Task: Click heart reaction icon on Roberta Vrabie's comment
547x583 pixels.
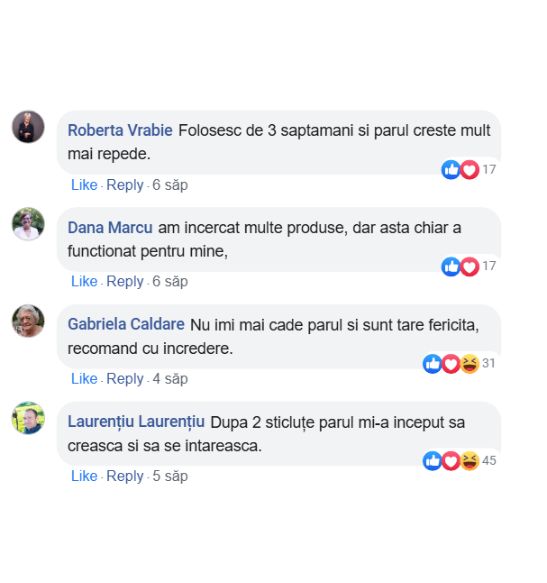Action: 470,170
